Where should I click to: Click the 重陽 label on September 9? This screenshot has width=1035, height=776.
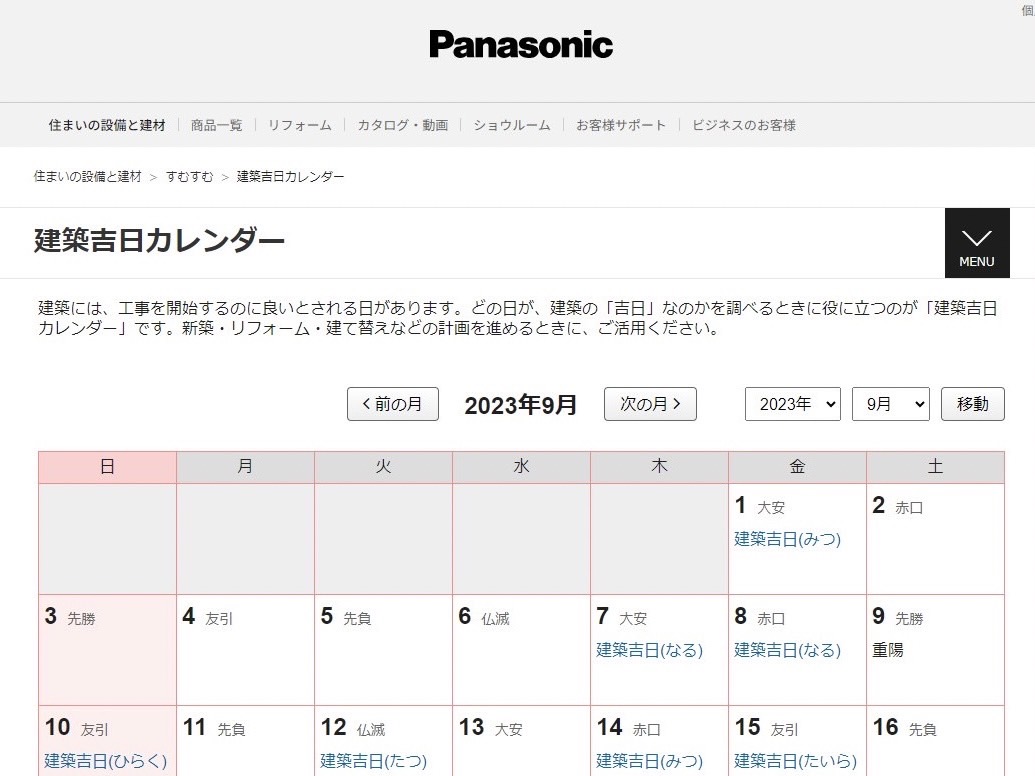point(887,650)
